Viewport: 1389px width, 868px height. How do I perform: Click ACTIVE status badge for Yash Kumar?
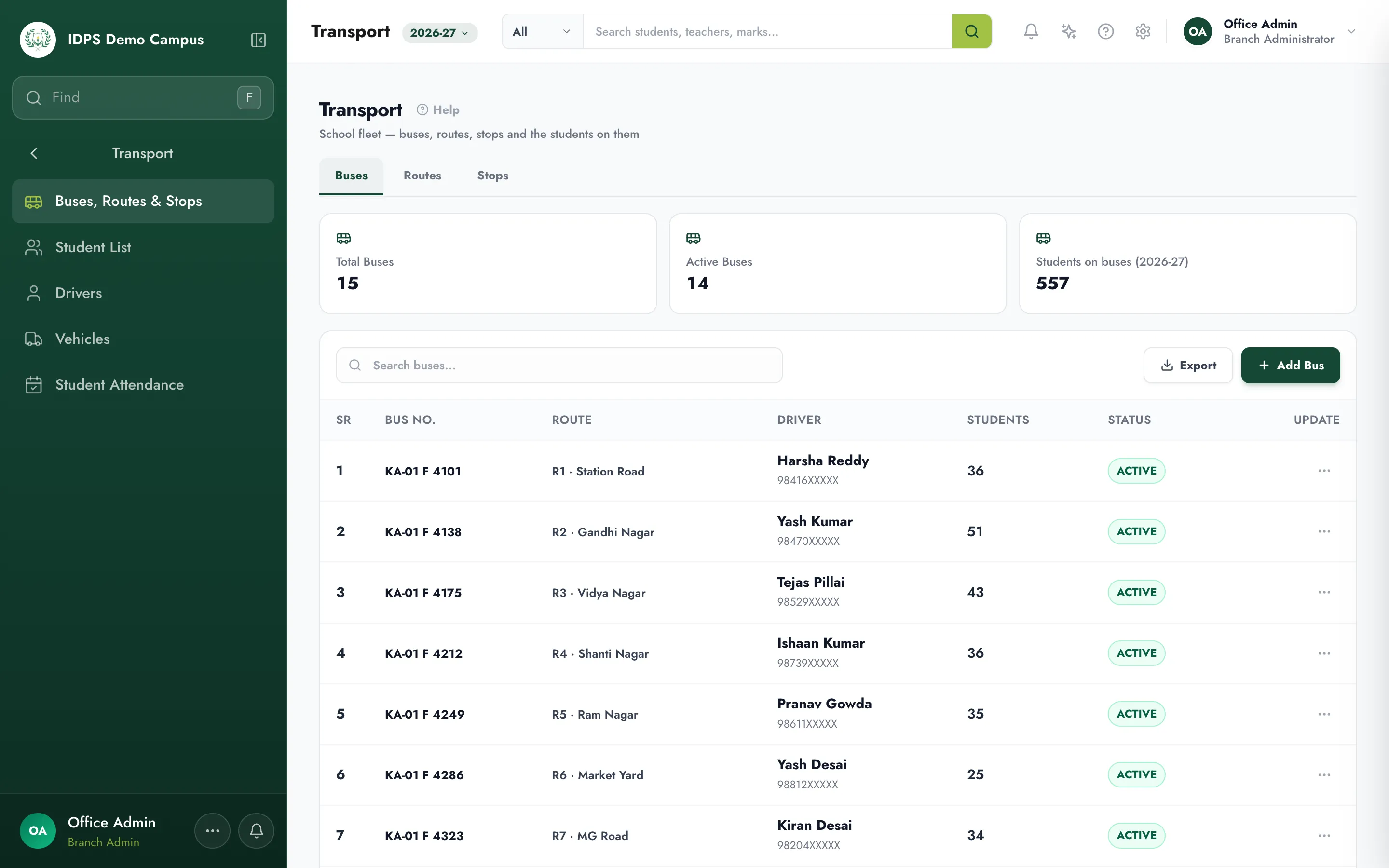[1136, 531]
